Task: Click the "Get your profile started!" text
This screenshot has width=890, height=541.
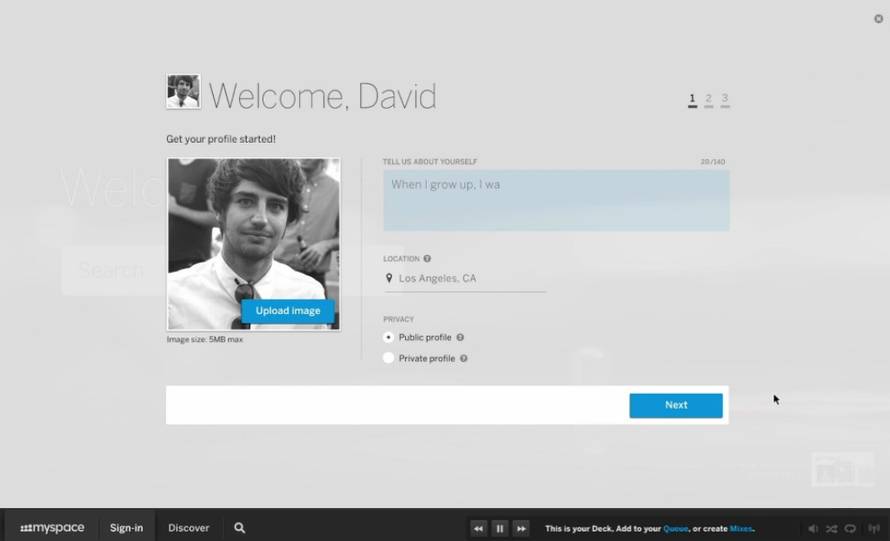Action: [x=221, y=139]
